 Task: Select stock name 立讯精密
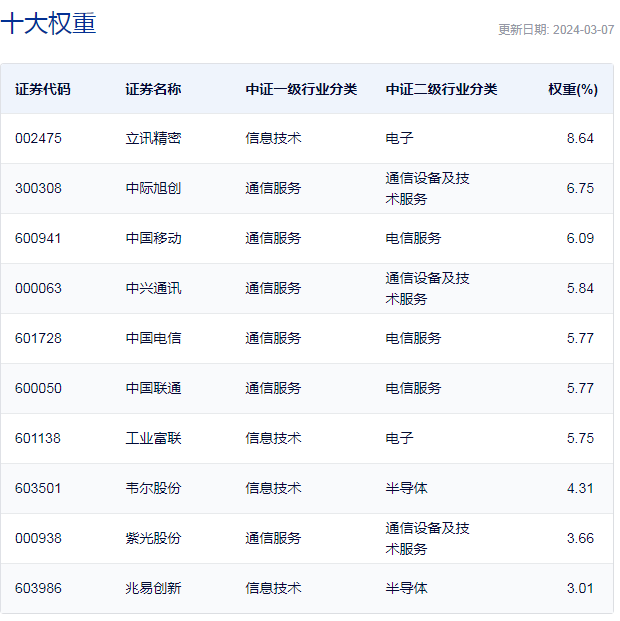click(153, 138)
